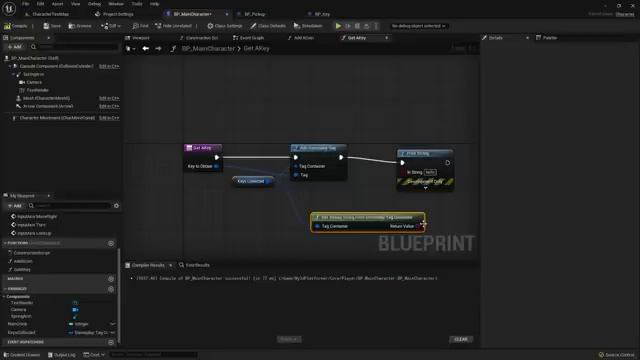
Task: Click Edit in C++ link for Character Movement
Action: coord(109,118)
